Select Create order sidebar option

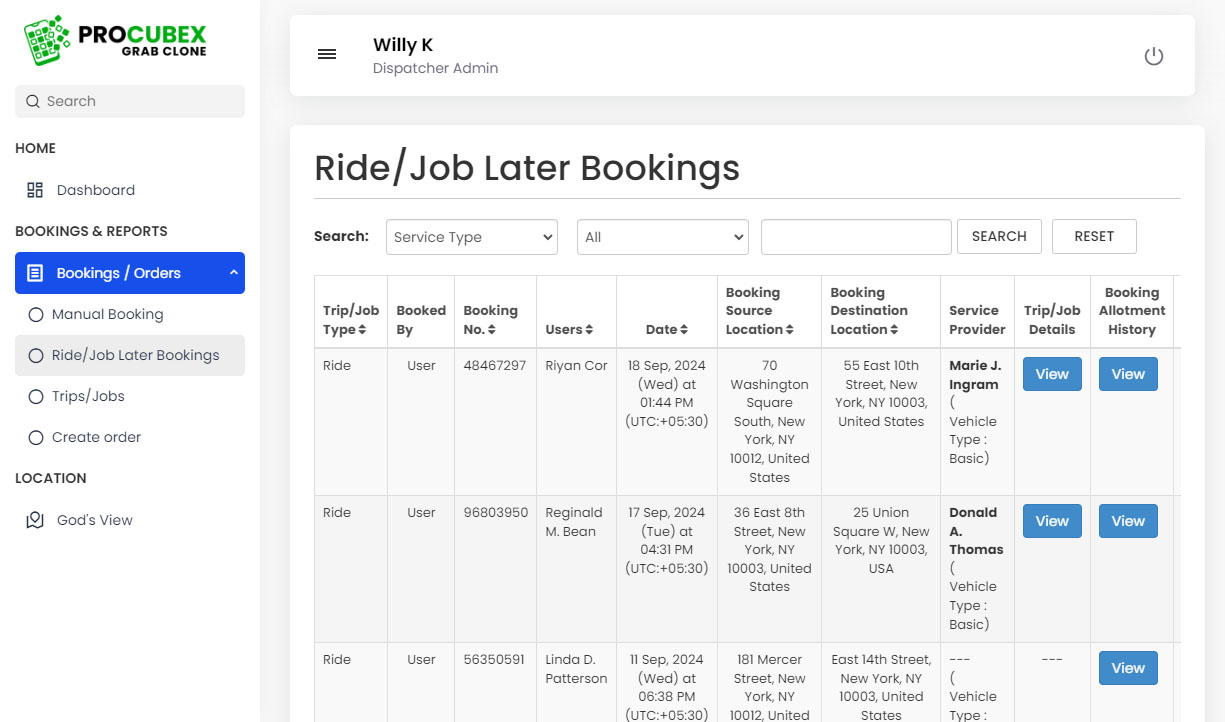pyautogui.click(x=96, y=437)
